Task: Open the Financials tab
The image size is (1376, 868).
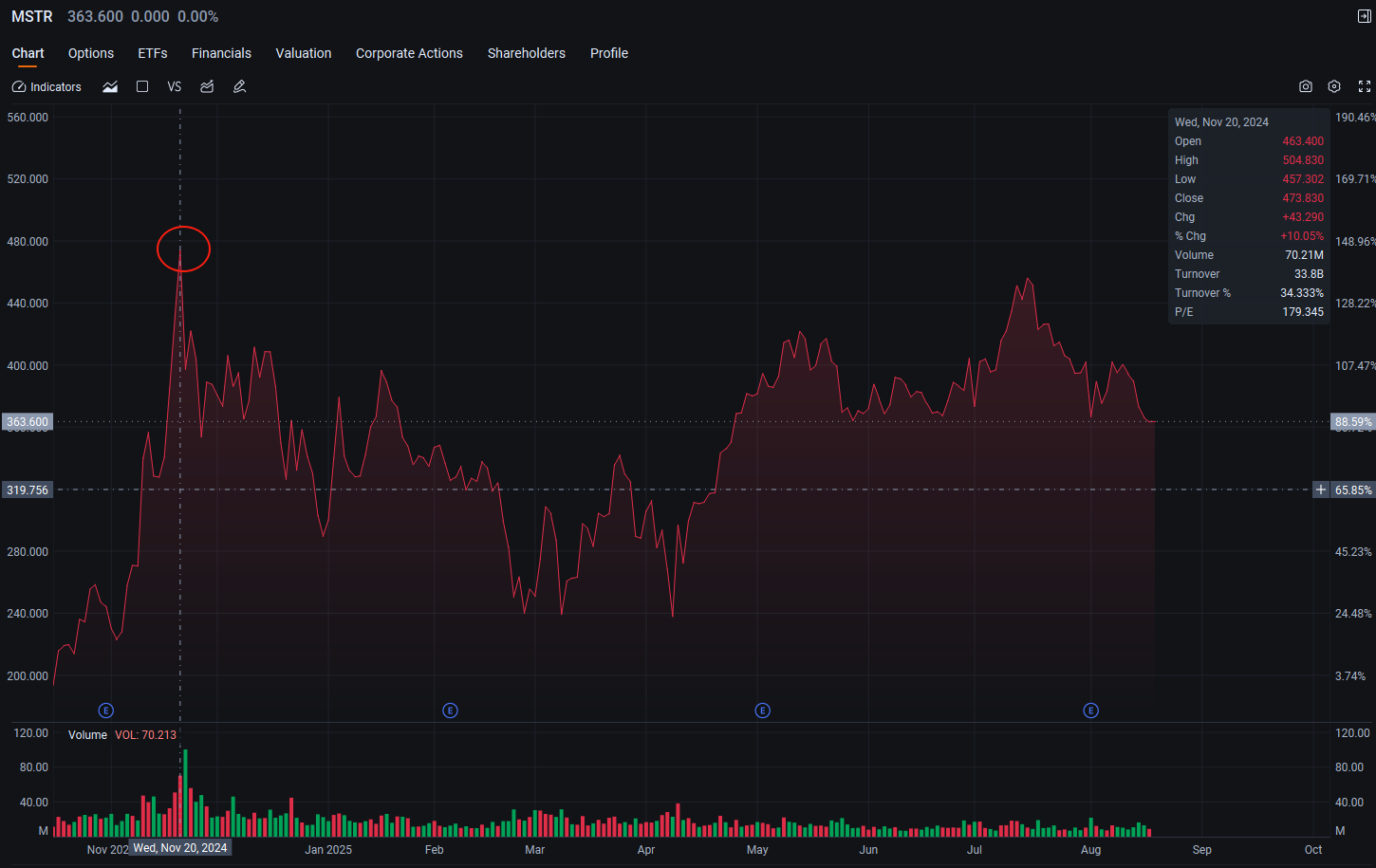Action: tap(221, 53)
